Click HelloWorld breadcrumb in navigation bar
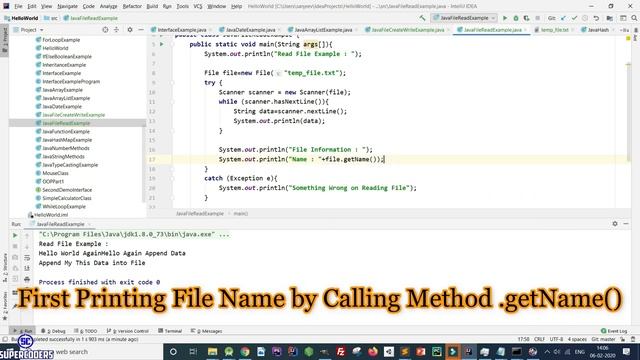The height and width of the screenshot is (360, 640). tap(21, 18)
